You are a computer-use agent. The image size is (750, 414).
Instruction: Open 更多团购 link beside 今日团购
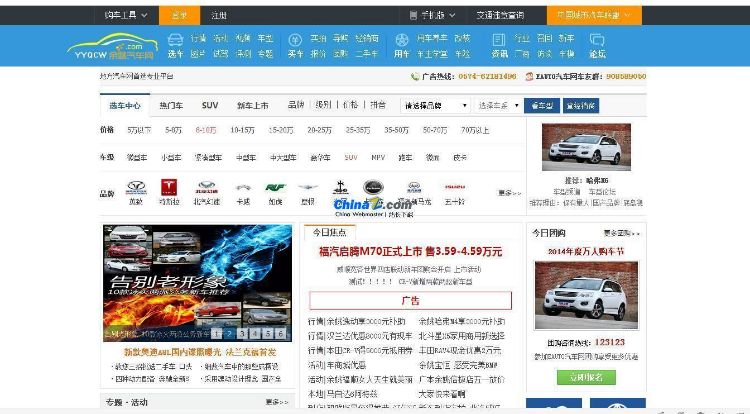tap(621, 233)
